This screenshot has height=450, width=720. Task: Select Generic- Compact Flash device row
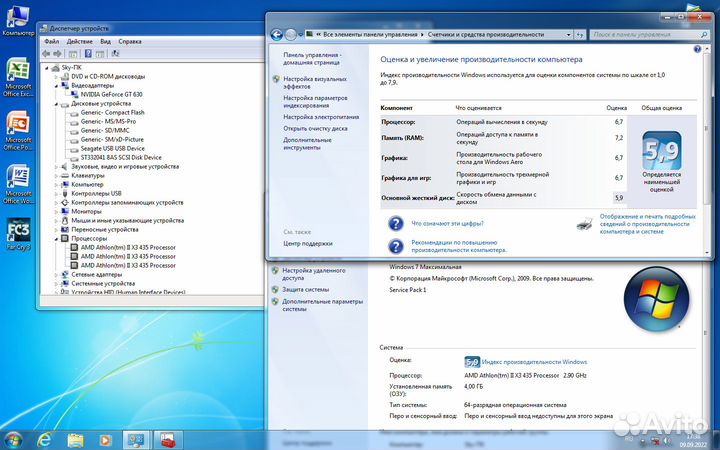click(112, 112)
